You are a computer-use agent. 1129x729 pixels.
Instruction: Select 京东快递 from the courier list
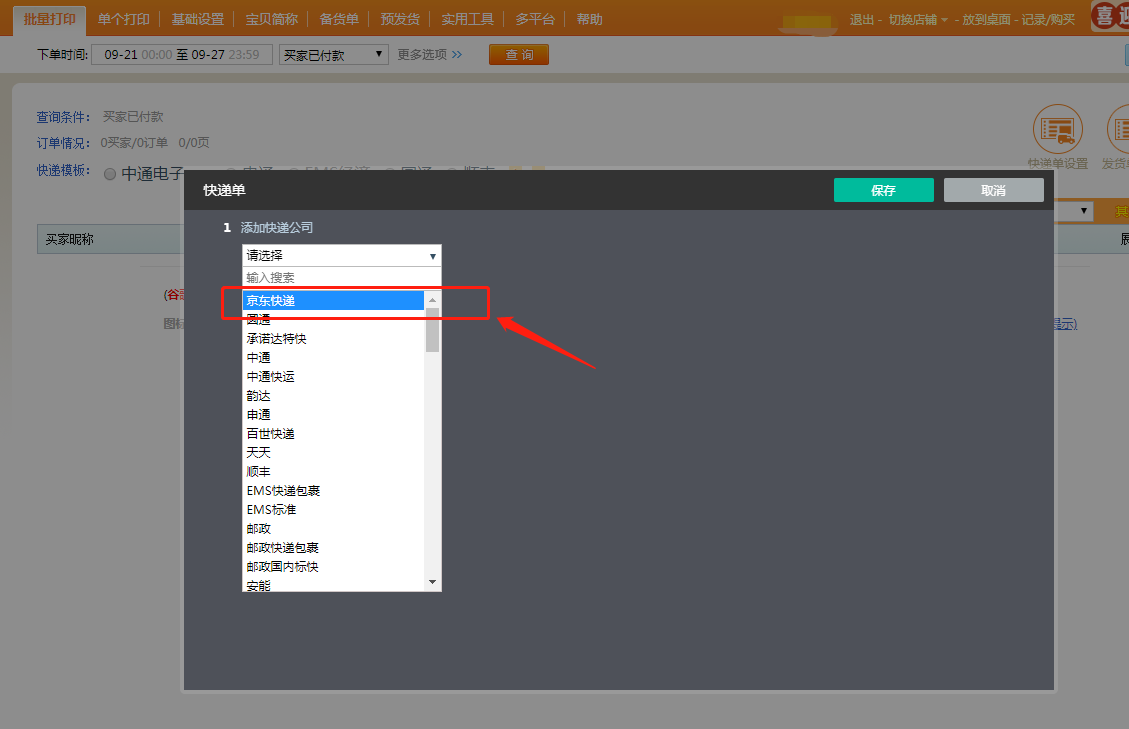click(x=333, y=300)
